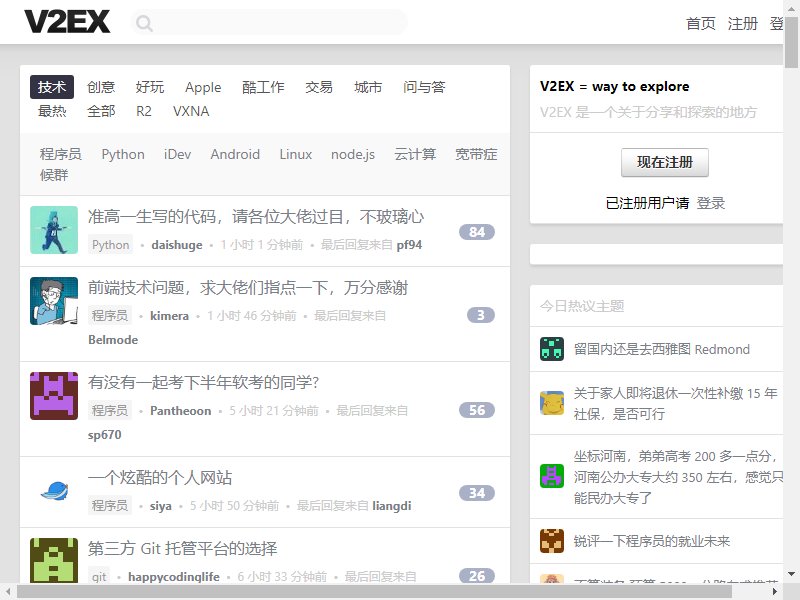Click avatar beside 留国内还是去西雅图 Redmond
The width and height of the screenshot is (800, 600).
pos(552,349)
